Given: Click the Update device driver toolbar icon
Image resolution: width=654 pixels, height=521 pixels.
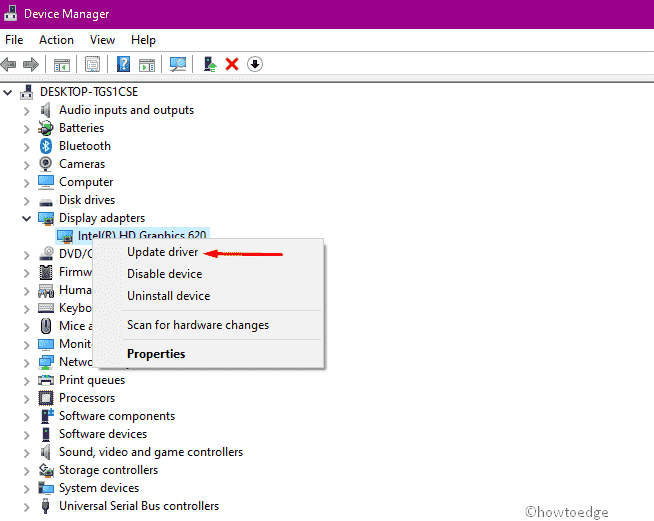Looking at the screenshot, I should (209, 65).
